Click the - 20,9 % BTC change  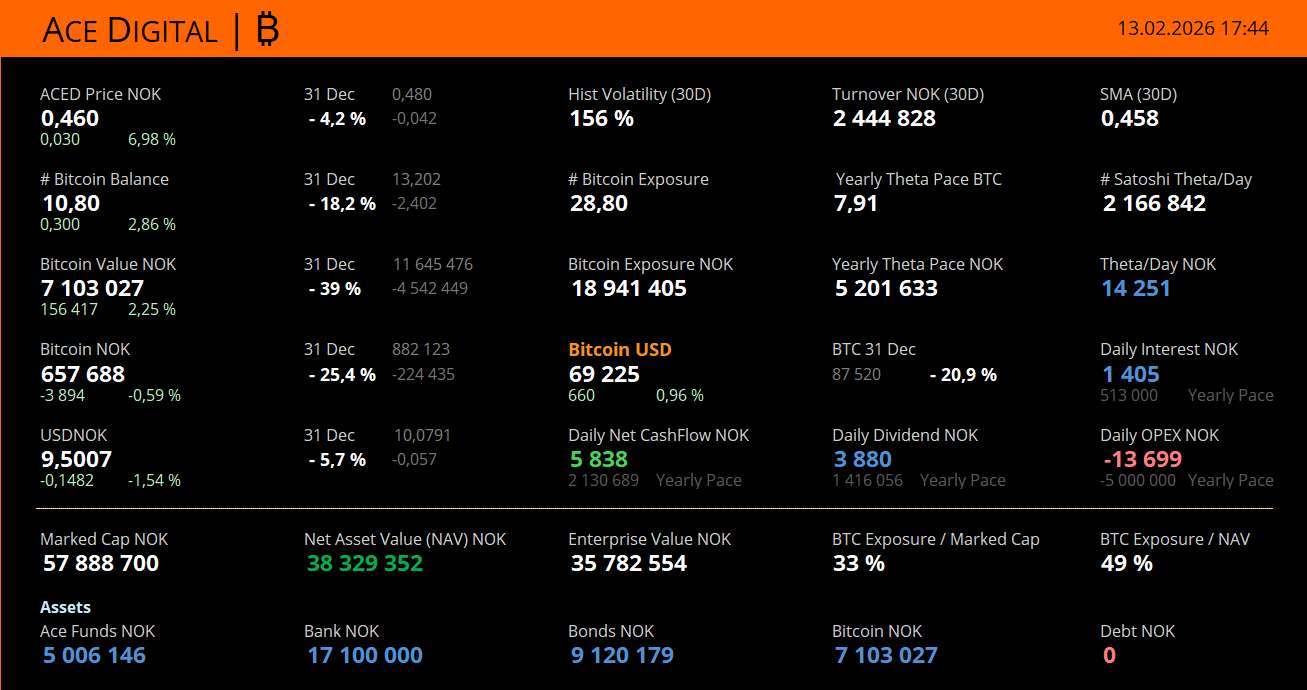[963, 374]
